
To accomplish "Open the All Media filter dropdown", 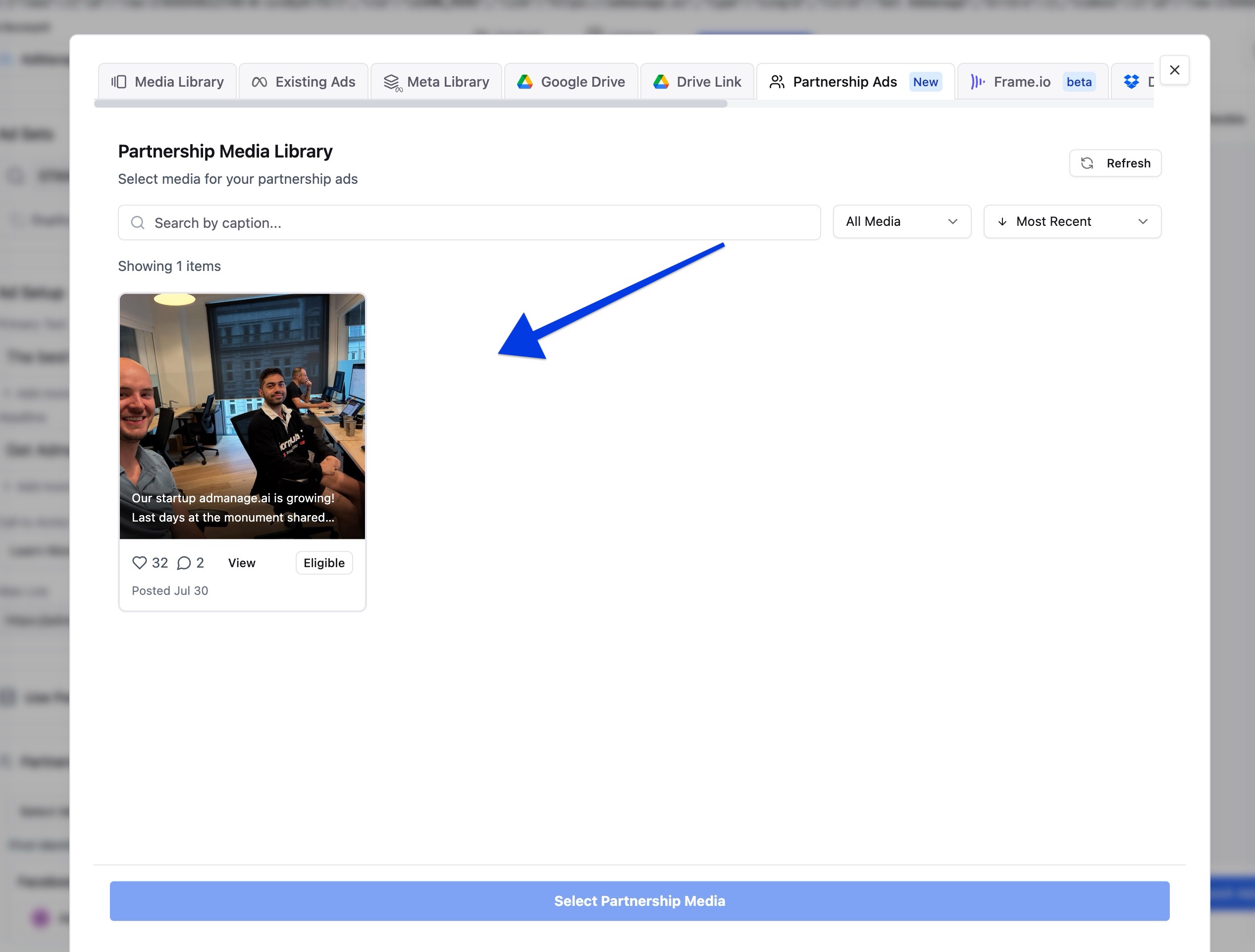I will pyautogui.click(x=901, y=221).
